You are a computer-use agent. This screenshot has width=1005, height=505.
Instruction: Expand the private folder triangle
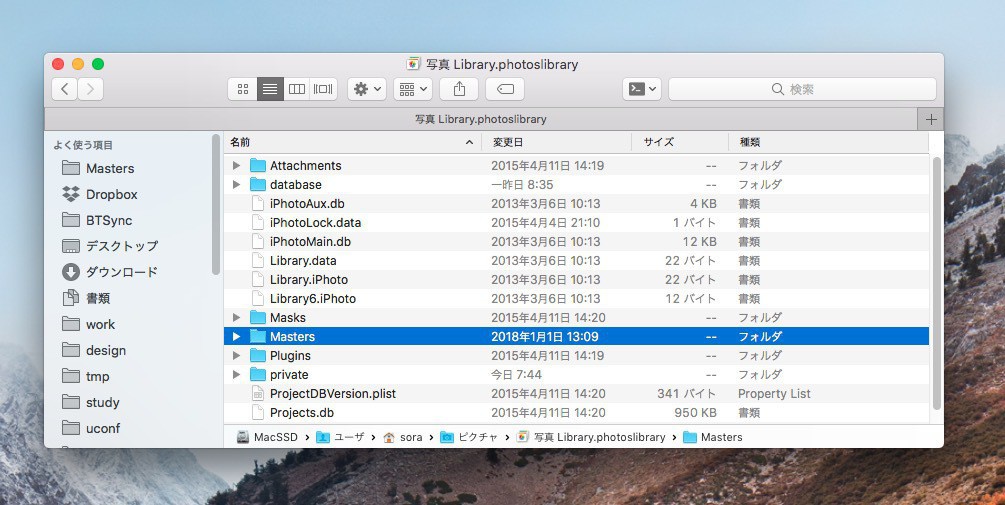(237, 374)
